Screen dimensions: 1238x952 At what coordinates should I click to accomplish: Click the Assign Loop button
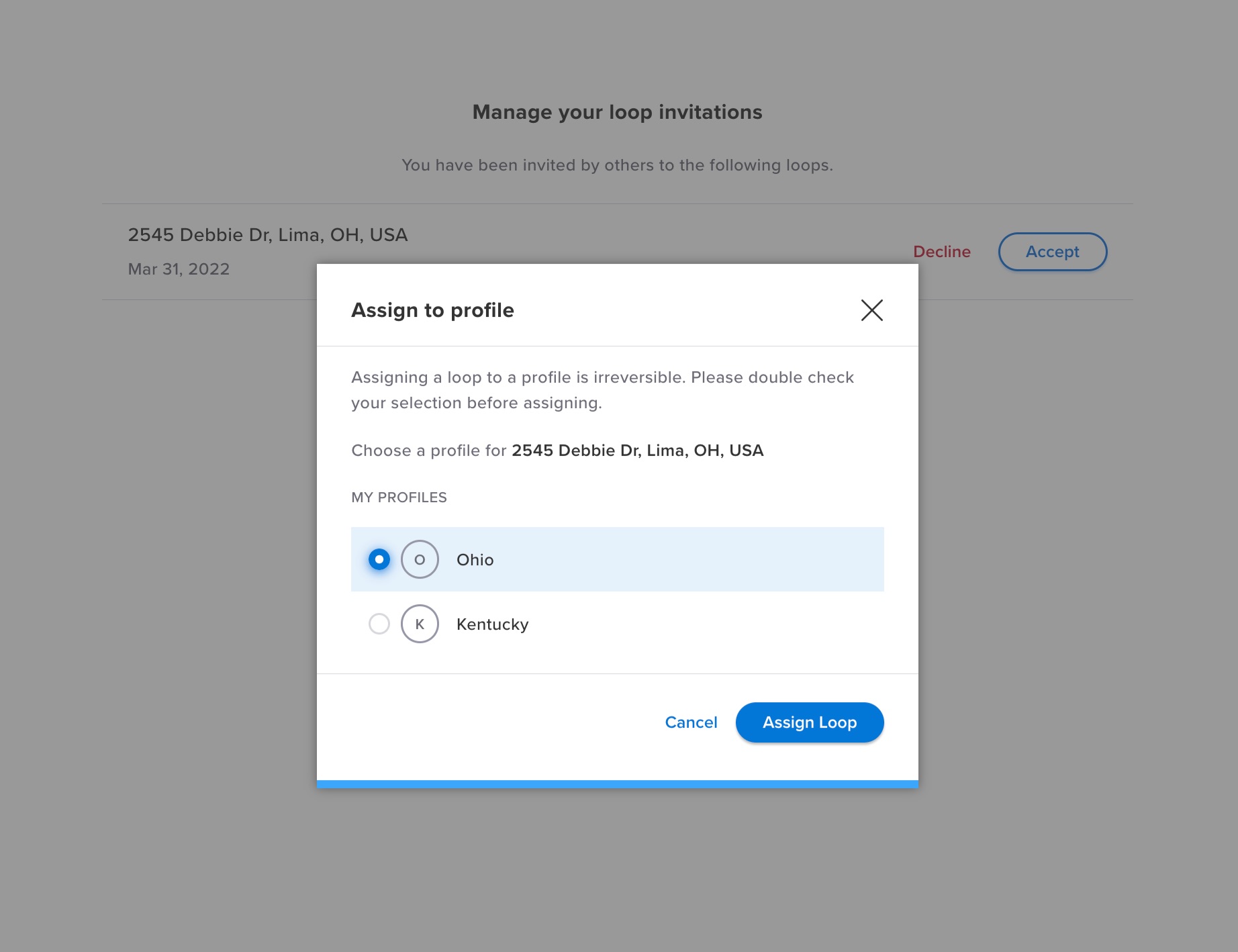click(x=809, y=722)
